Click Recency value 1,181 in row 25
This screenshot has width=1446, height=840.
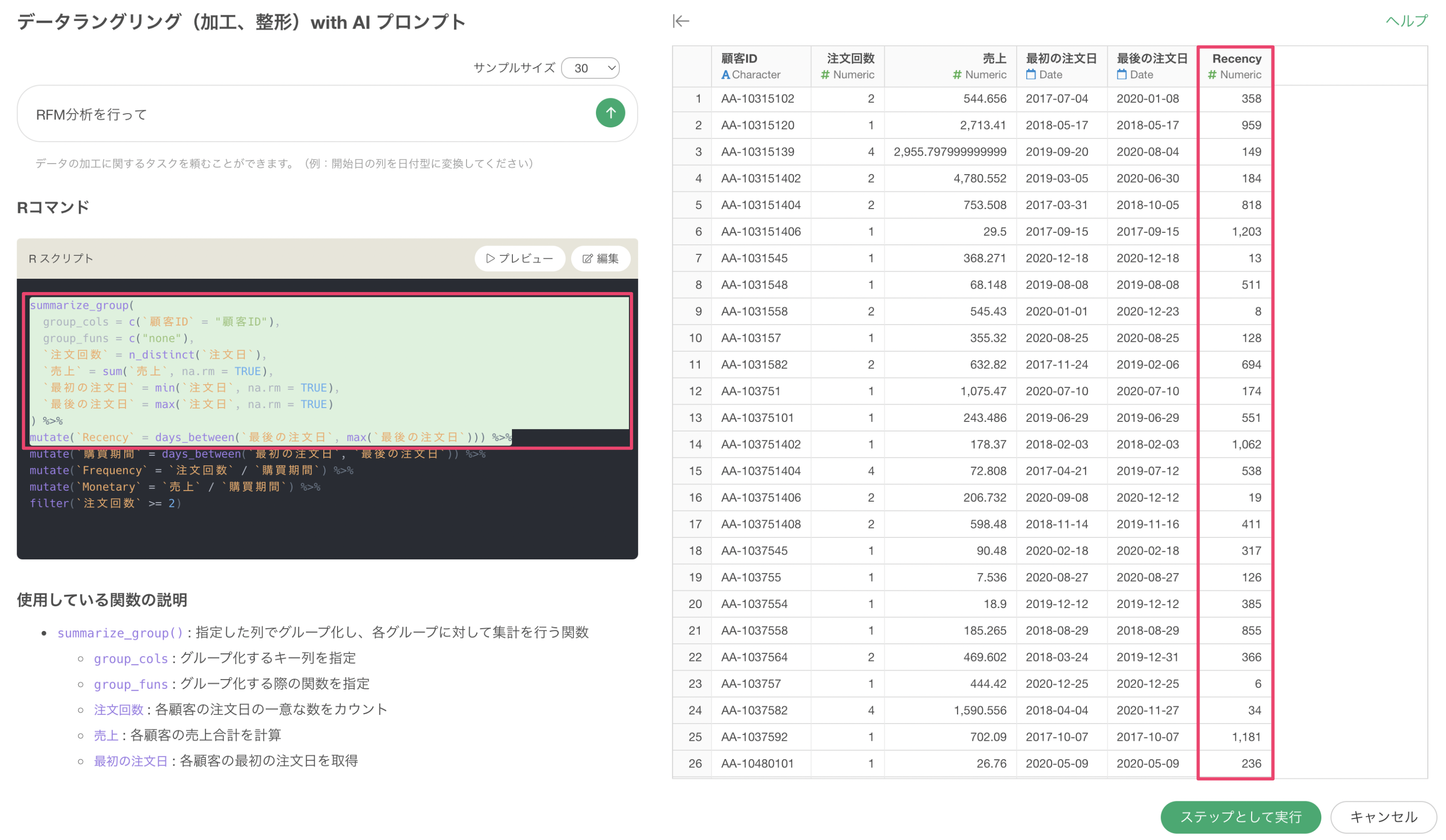pos(1246,737)
